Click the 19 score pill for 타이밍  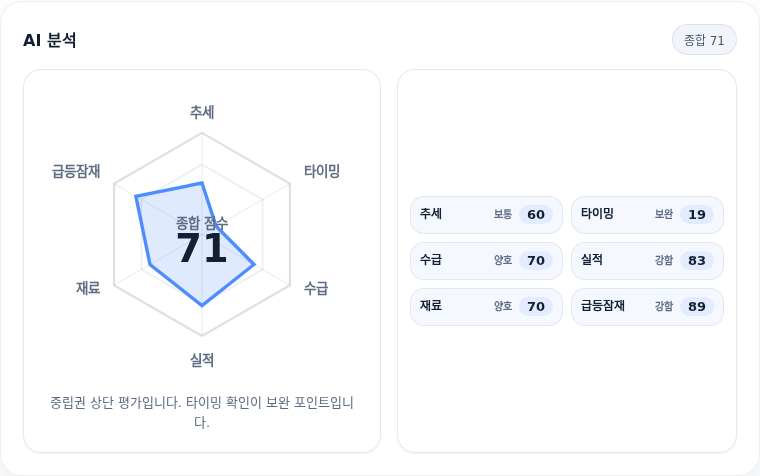coord(697,215)
